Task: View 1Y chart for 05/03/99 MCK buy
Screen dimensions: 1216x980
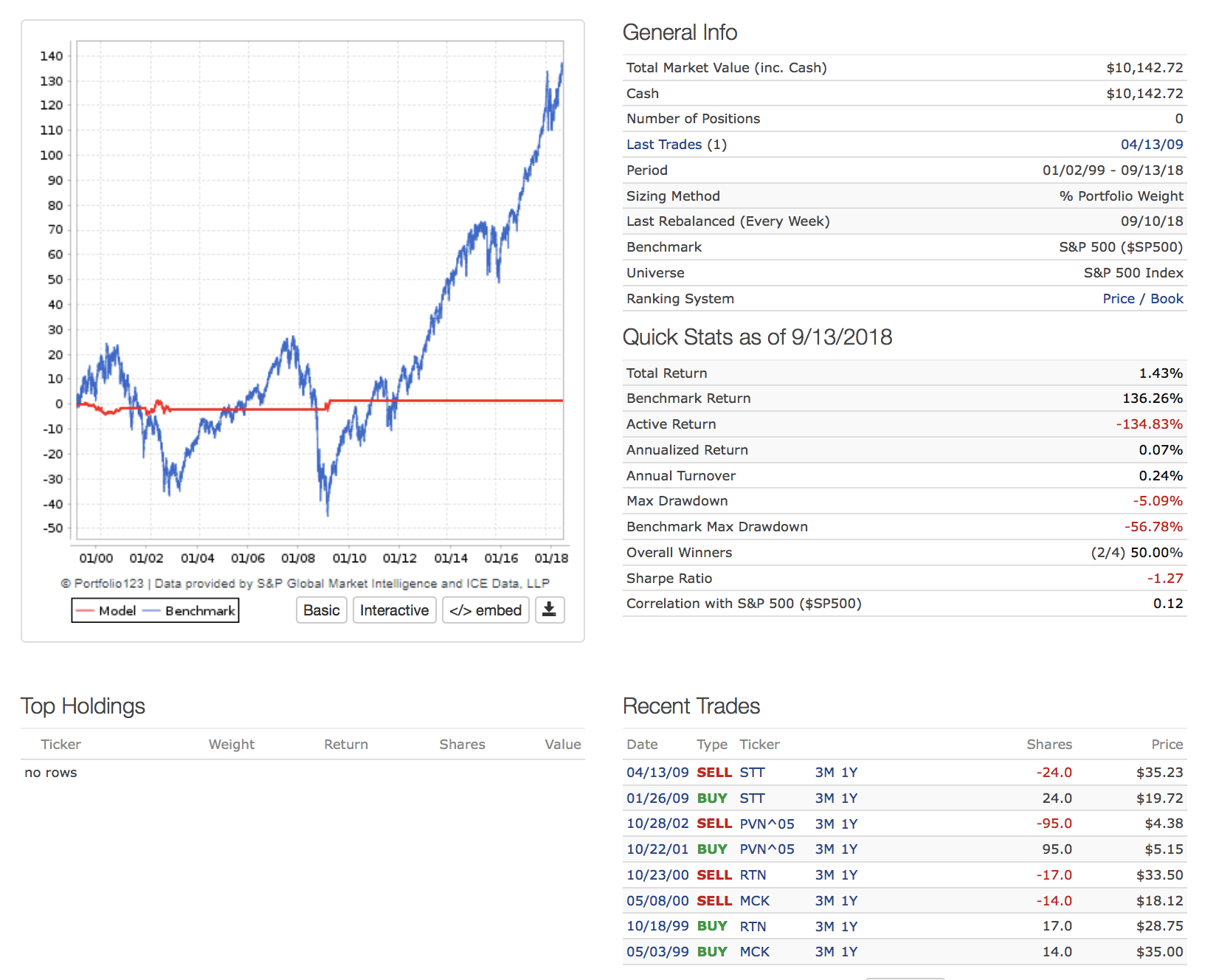Action: click(x=849, y=952)
